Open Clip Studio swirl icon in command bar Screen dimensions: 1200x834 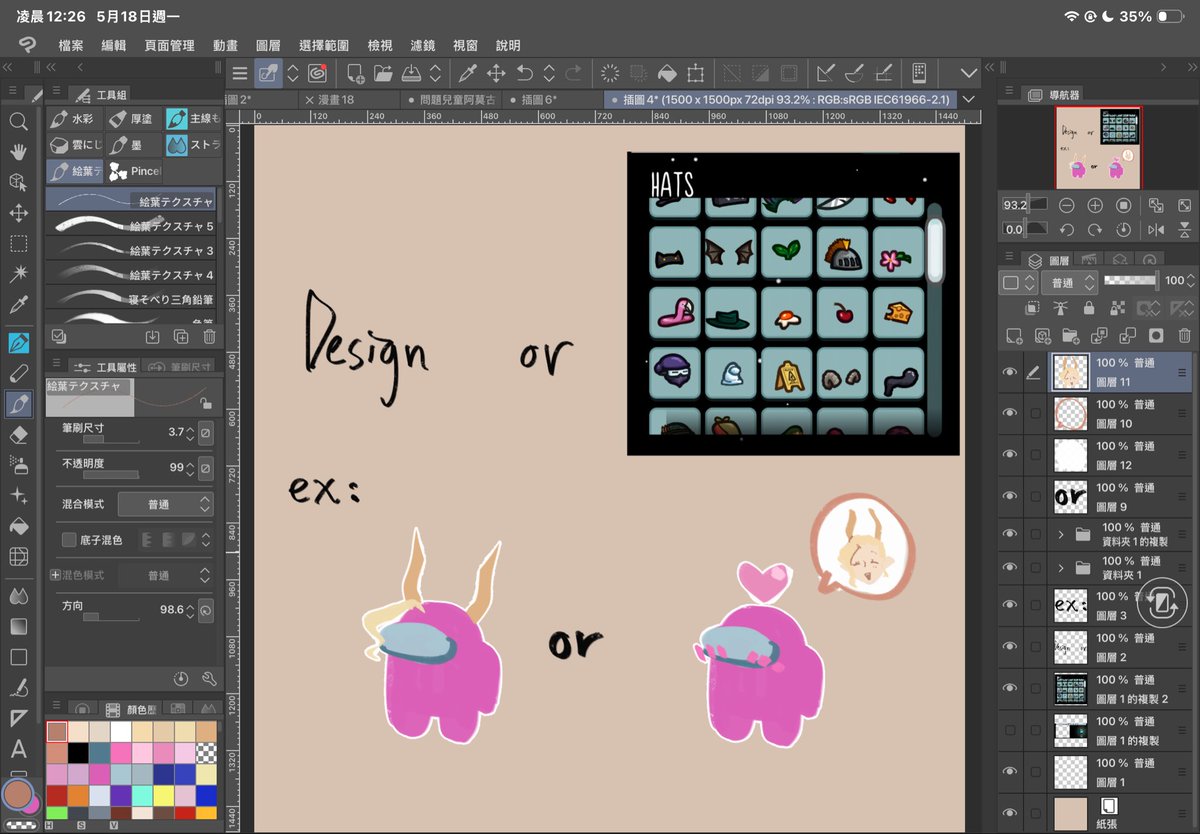point(318,73)
